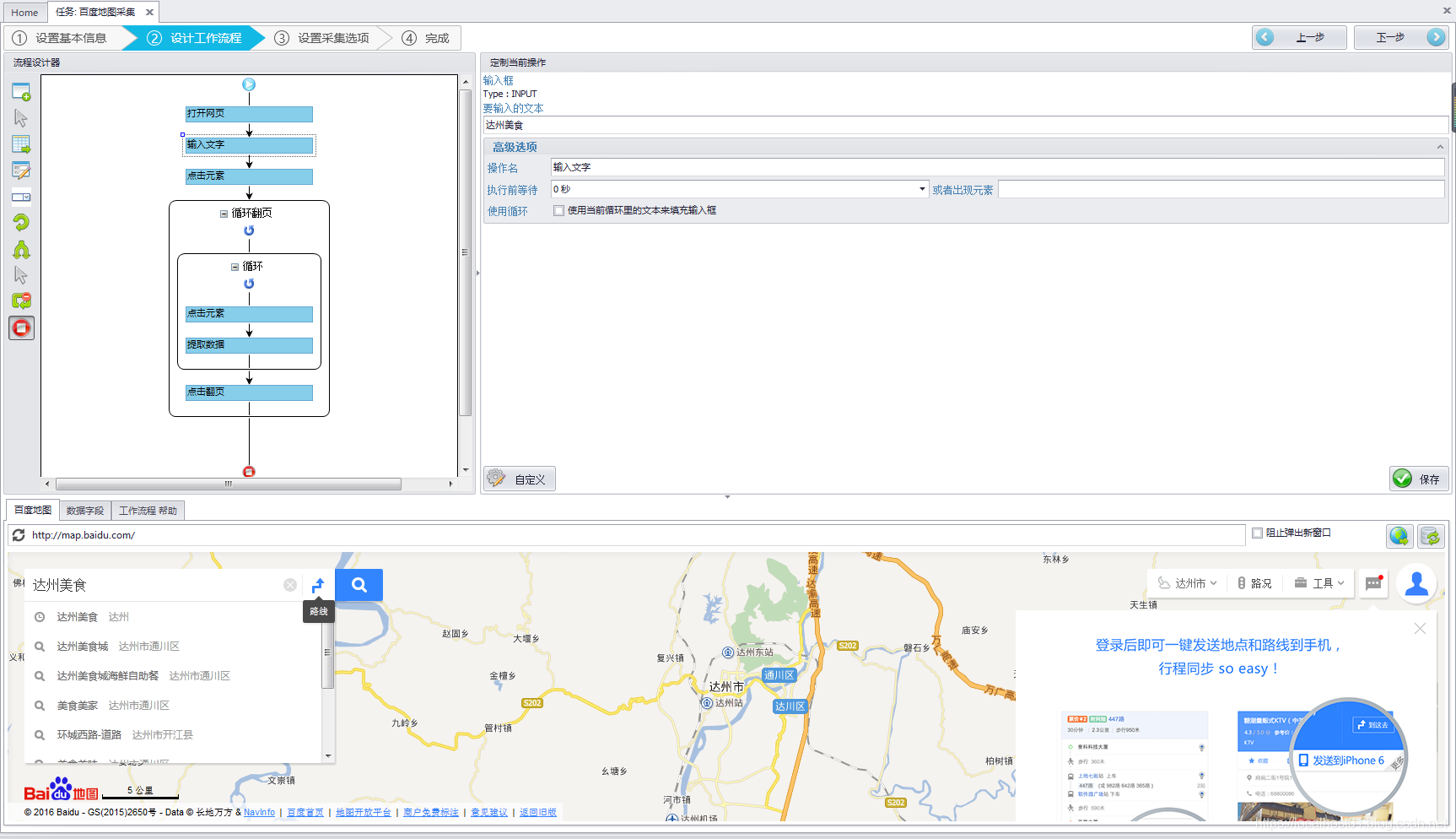The image size is (1456, 839).
Task: Select the 打开网页 workflow step
Action: [x=249, y=114]
